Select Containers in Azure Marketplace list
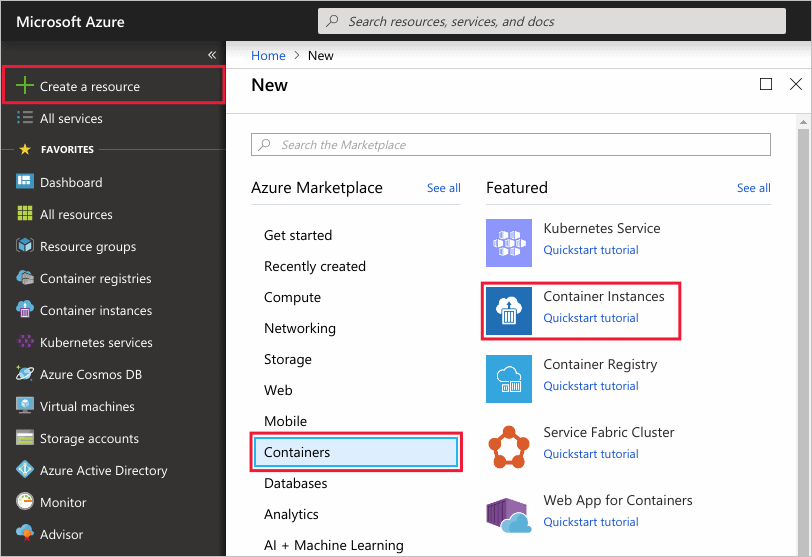 click(356, 452)
